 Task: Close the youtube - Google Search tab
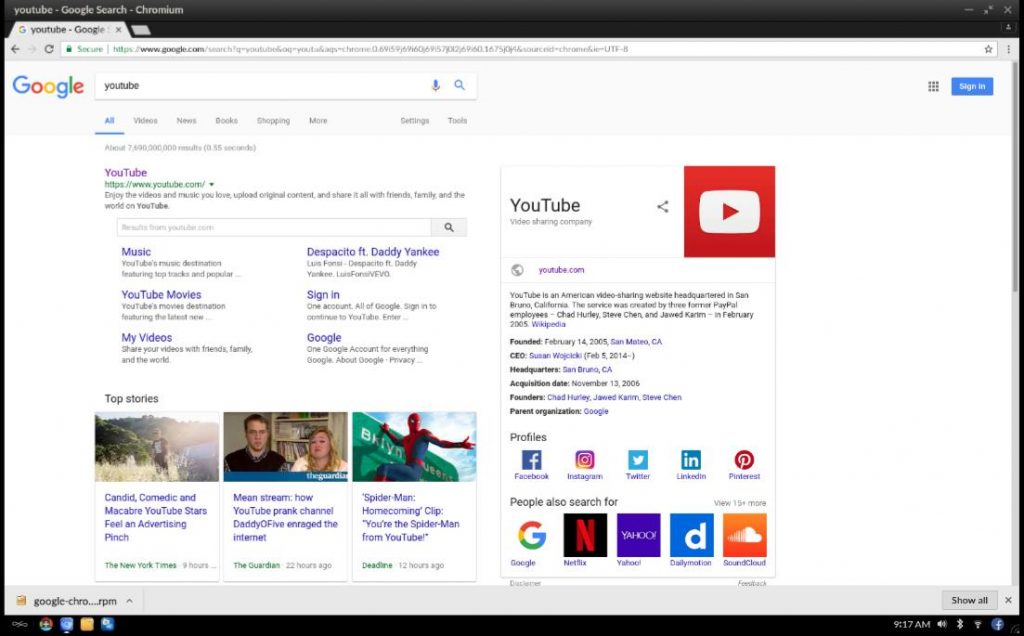[x=118, y=29]
